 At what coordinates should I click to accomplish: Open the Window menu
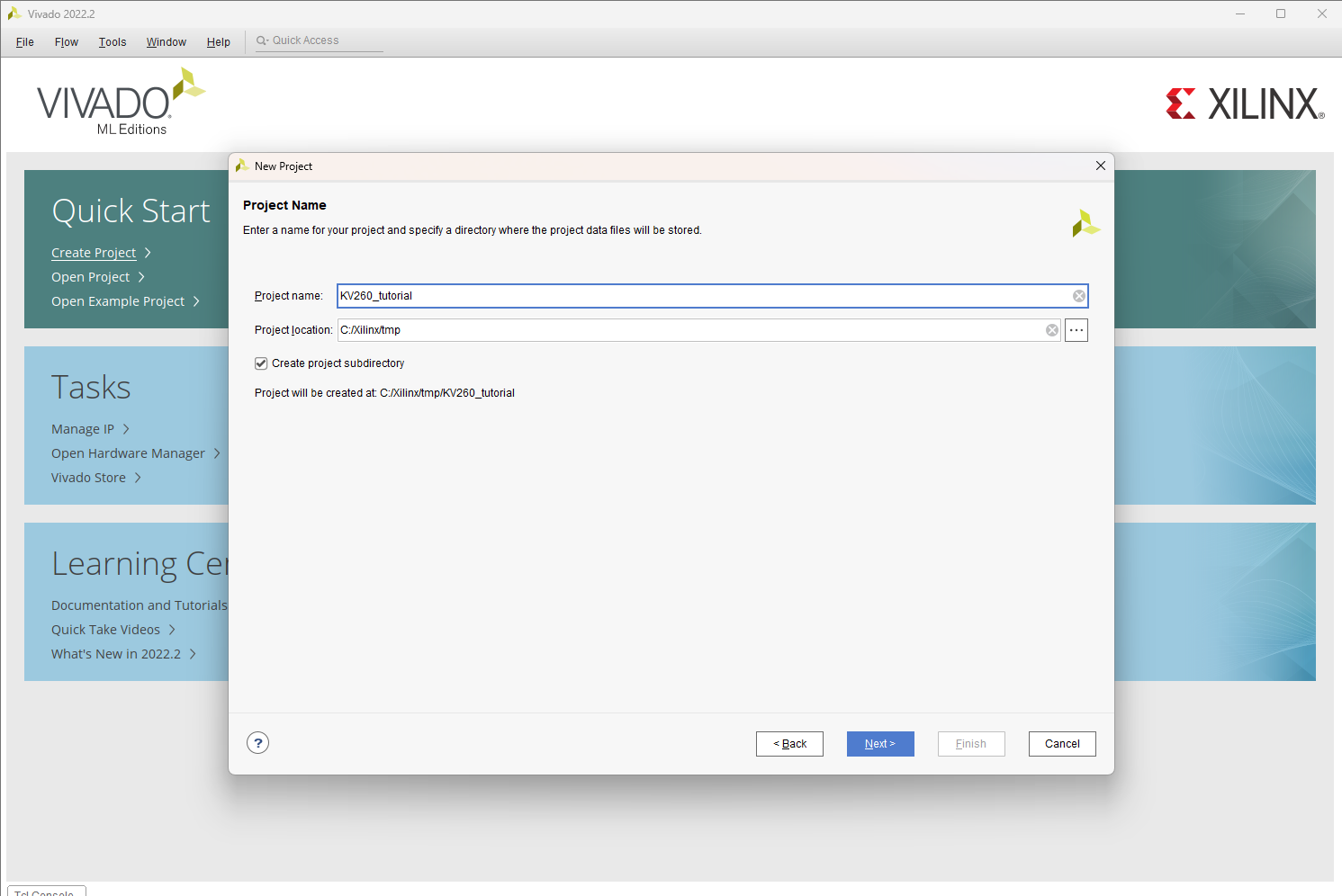[167, 42]
